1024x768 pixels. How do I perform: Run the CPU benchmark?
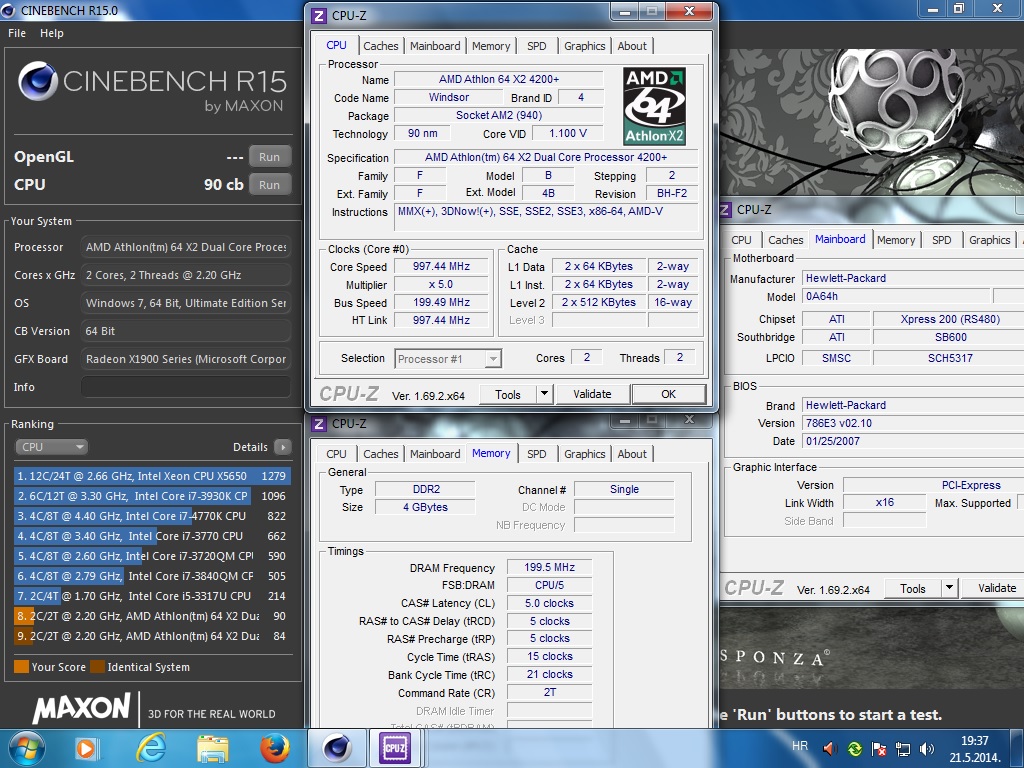(269, 185)
